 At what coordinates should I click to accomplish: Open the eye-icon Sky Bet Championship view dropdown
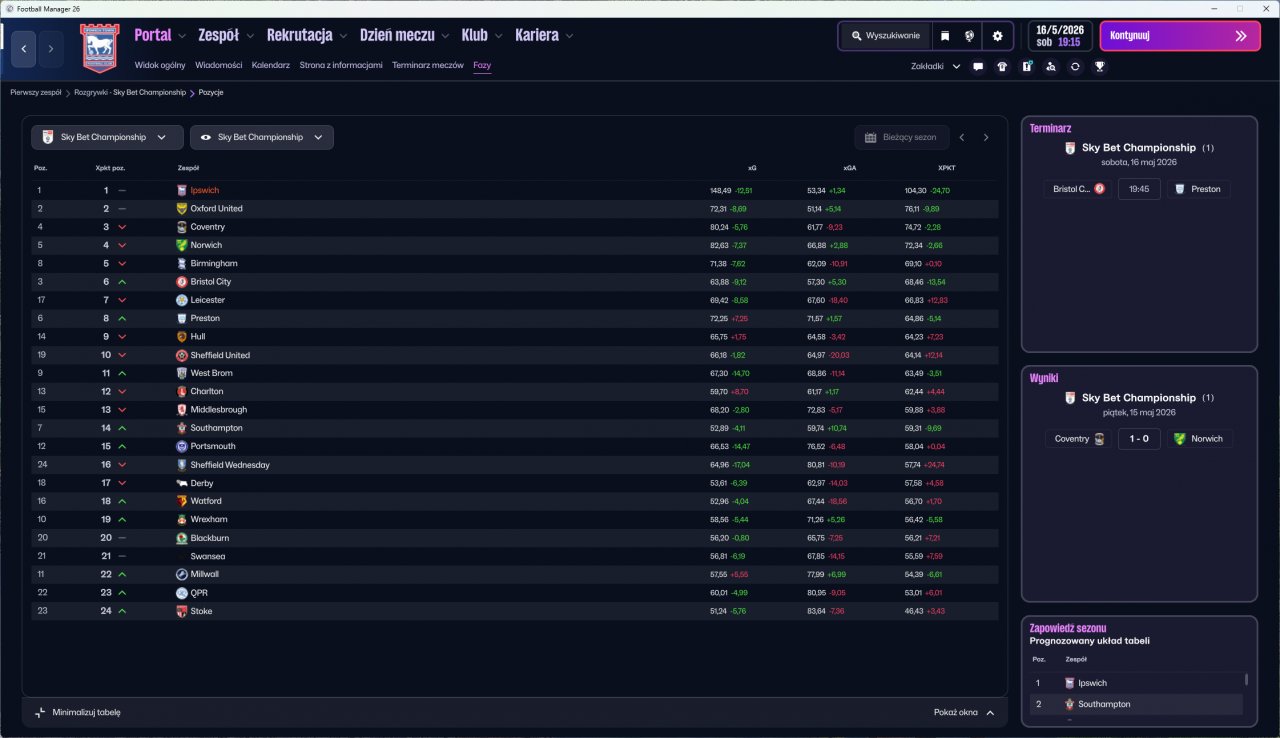click(x=262, y=137)
